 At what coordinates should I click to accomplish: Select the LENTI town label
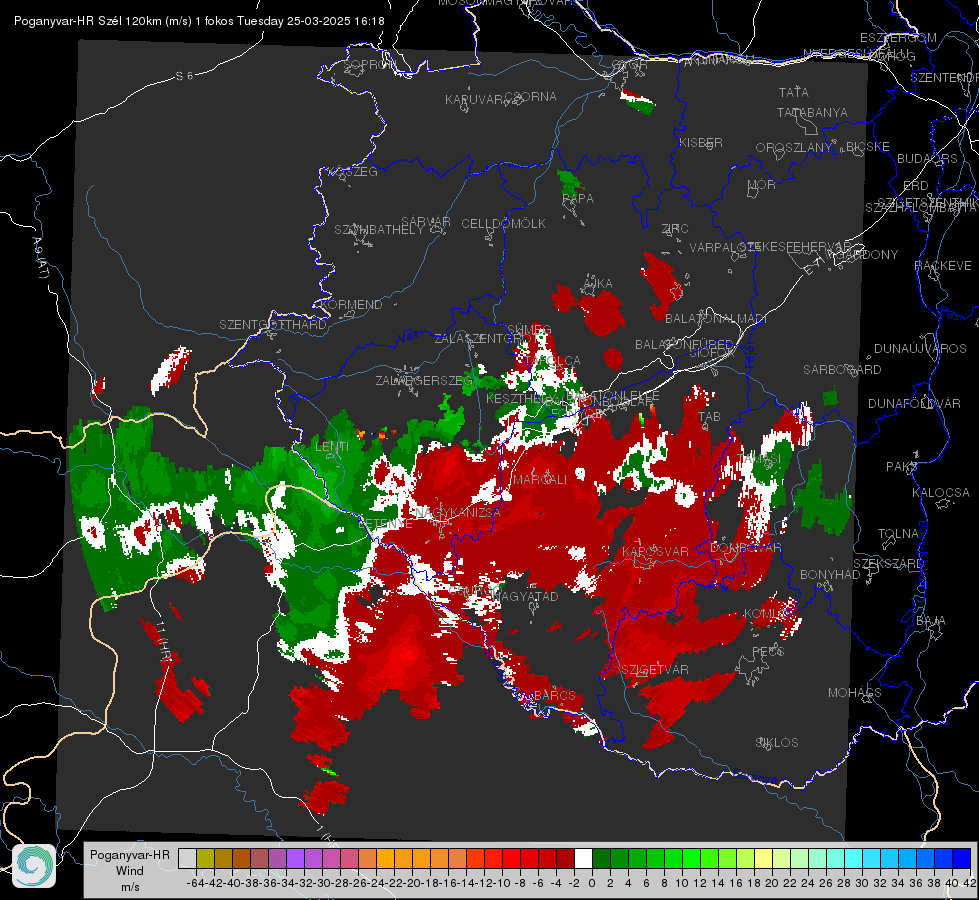point(332,447)
